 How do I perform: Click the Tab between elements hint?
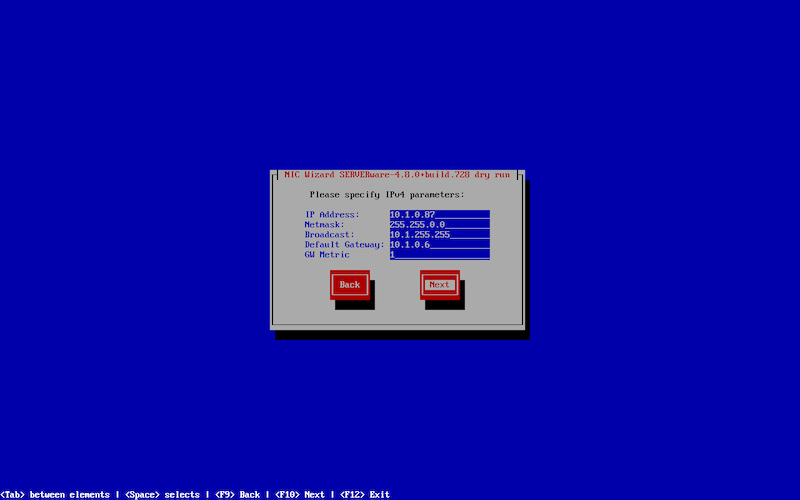click(55, 494)
